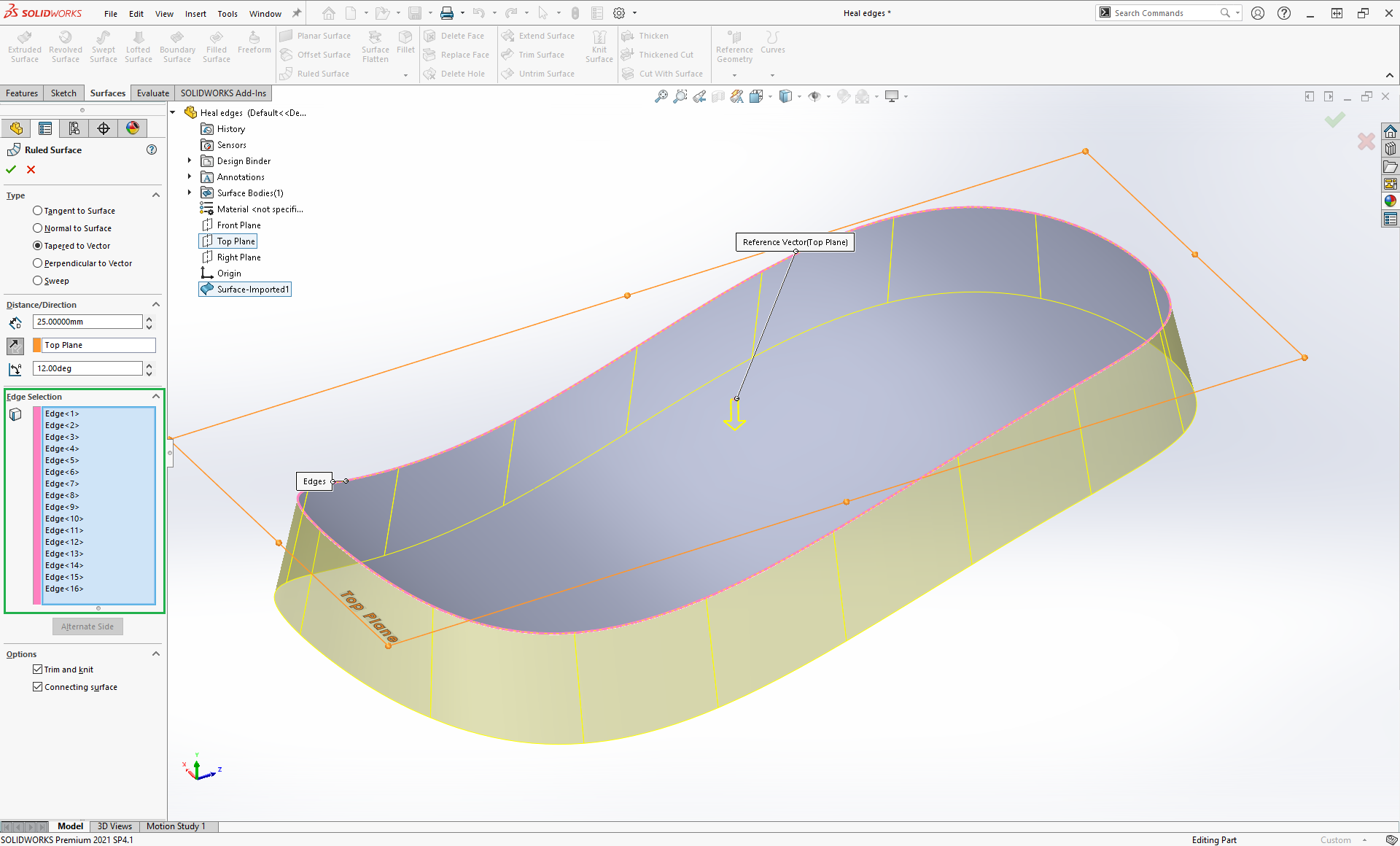The image size is (1400, 846).
Task: Select the Perpendicular to Vector radio option
Action: point(38,263)
